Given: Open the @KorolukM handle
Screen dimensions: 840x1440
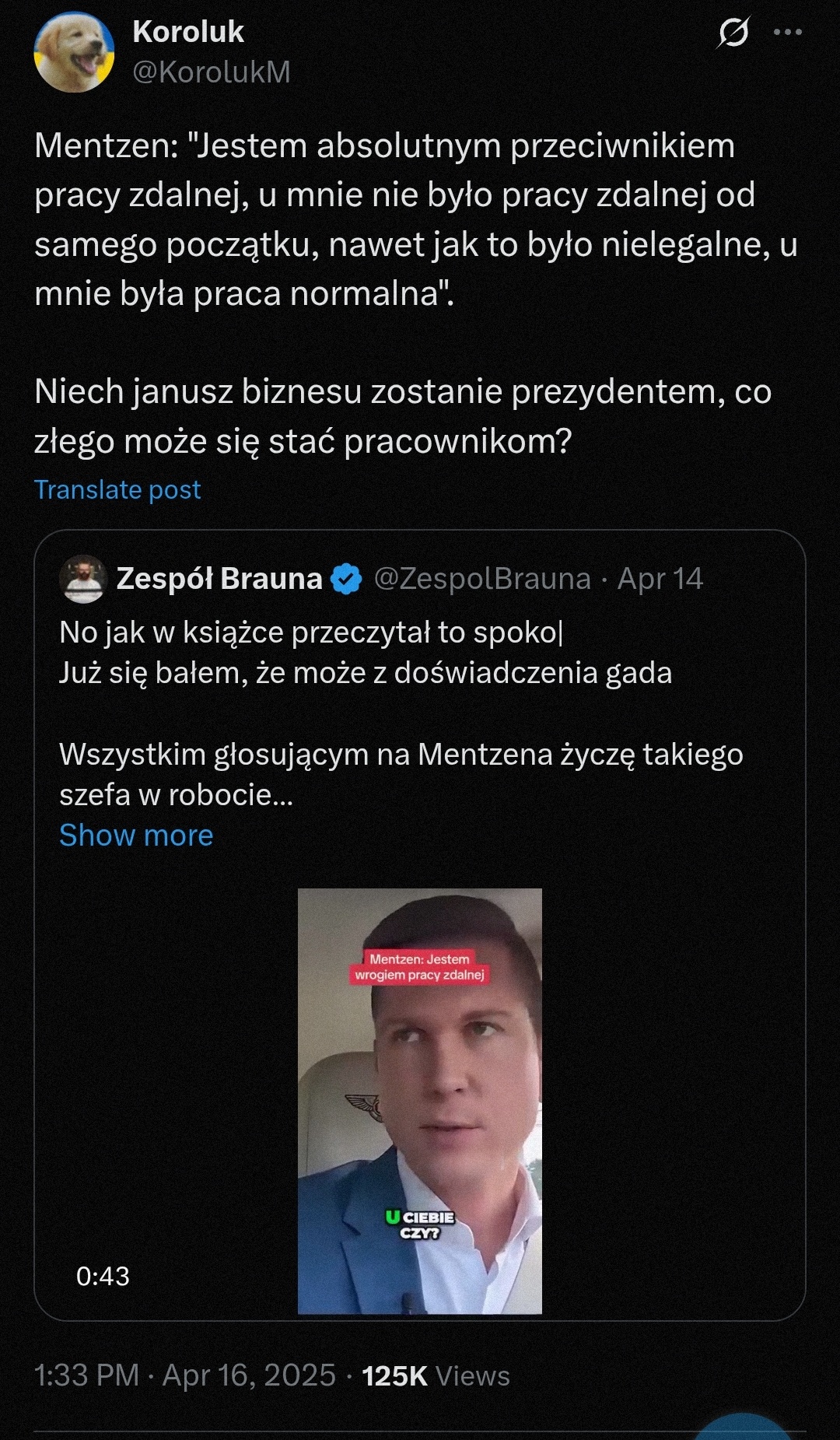Looking at the screenshot, I should [212, 72].
